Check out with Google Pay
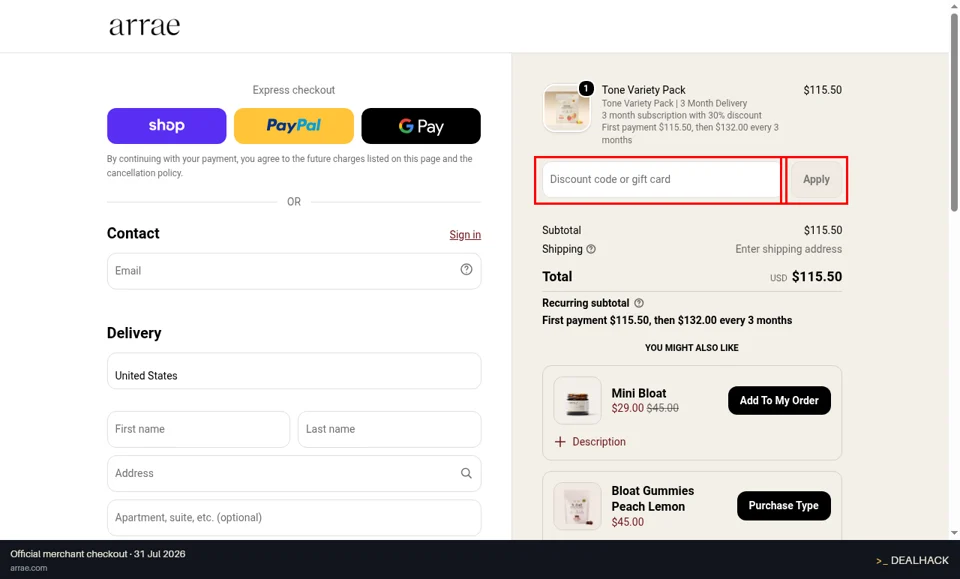 pyautogui.click(x=421, y=126)
